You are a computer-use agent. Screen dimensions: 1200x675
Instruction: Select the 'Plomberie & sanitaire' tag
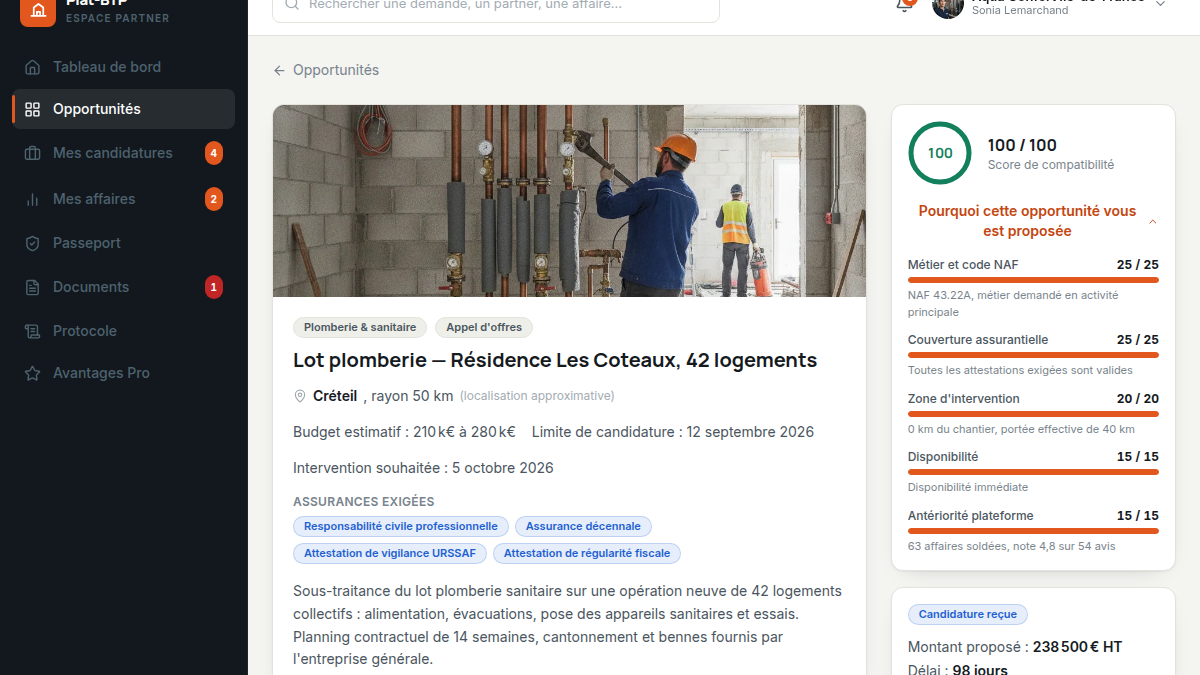(360, 327)
